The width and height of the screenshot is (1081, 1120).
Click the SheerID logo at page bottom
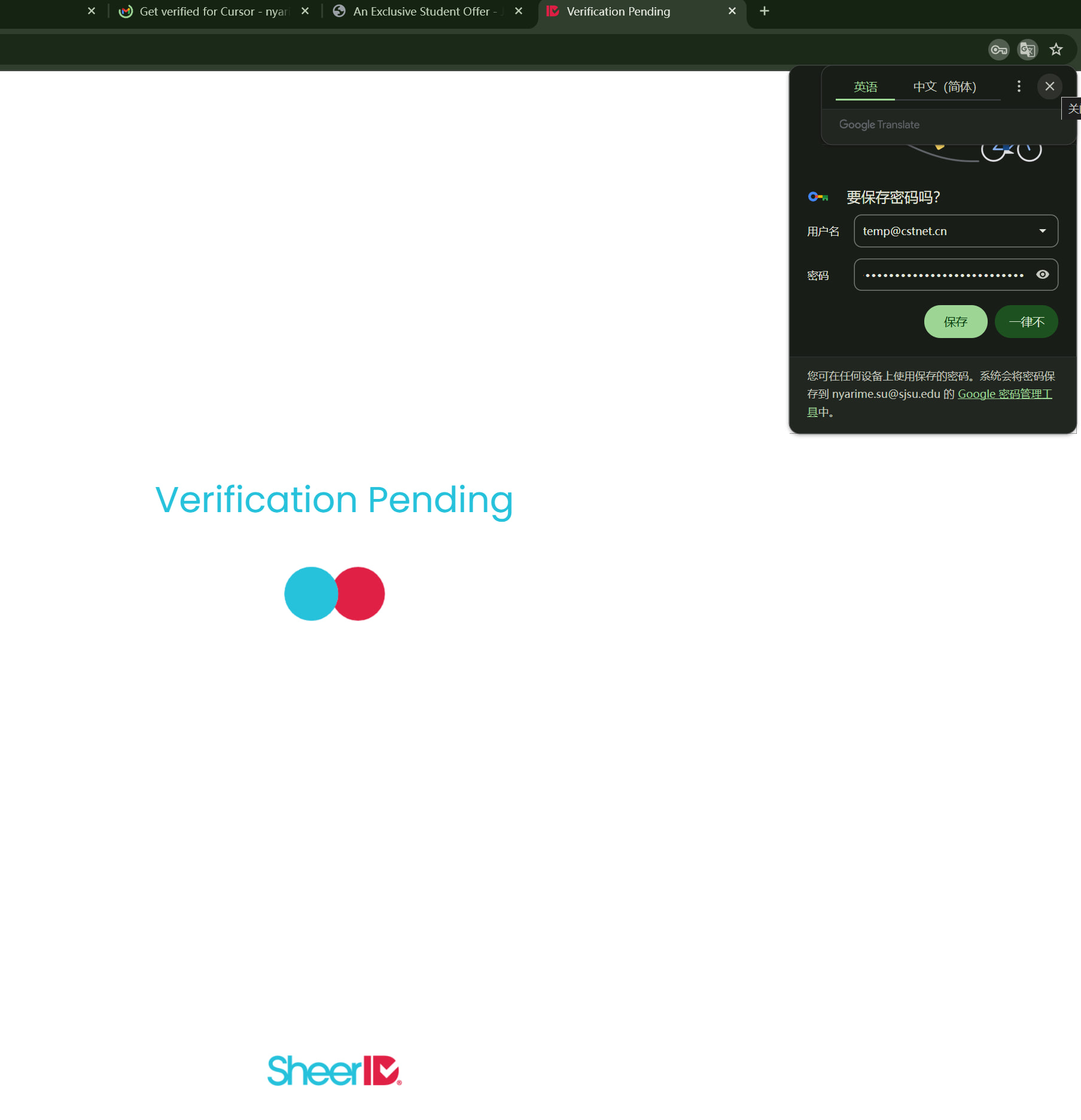click(x=334, y=1070)
